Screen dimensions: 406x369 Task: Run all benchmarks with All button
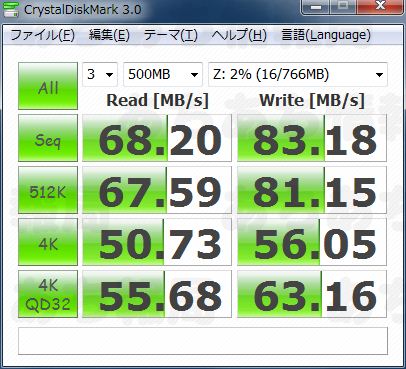(48, 86)
